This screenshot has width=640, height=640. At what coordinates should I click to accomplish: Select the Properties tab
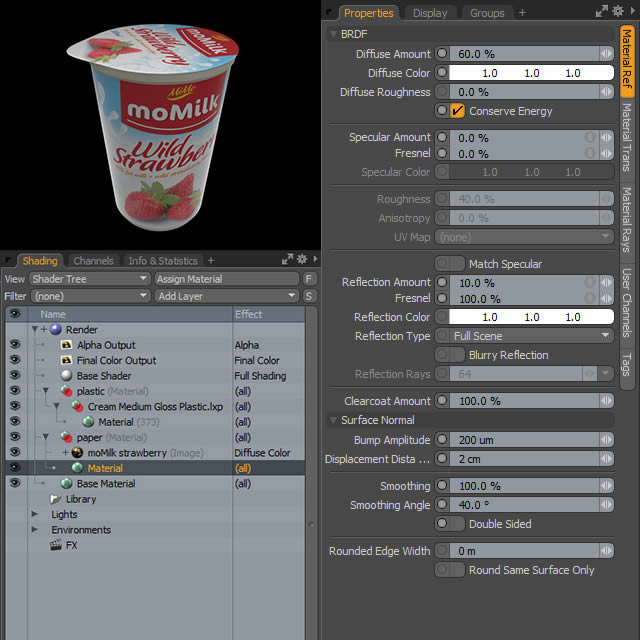tap(369, 13)
